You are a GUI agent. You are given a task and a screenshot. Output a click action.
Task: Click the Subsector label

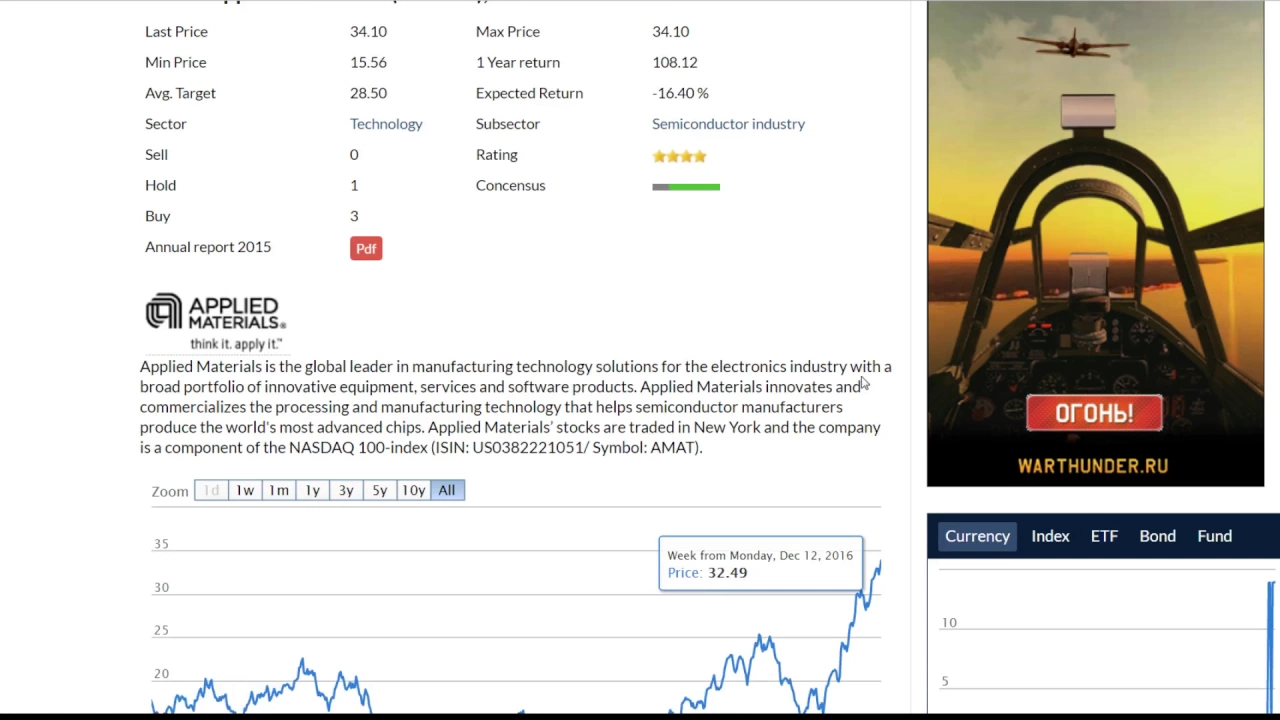pos(508,124)
